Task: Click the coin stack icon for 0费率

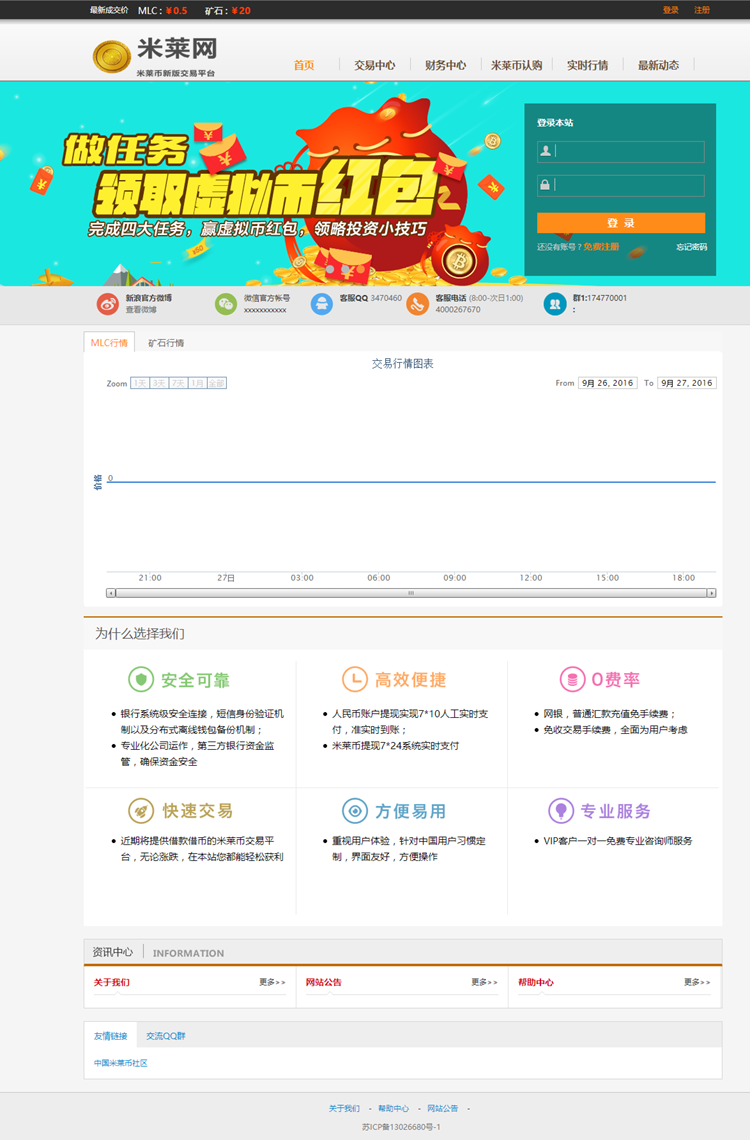Action: [572, 679]
